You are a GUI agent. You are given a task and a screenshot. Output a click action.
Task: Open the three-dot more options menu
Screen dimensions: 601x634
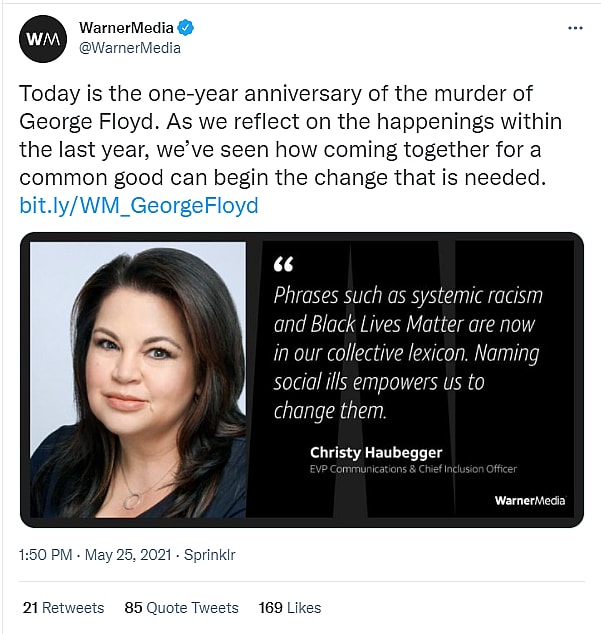(x=574, y=28)
